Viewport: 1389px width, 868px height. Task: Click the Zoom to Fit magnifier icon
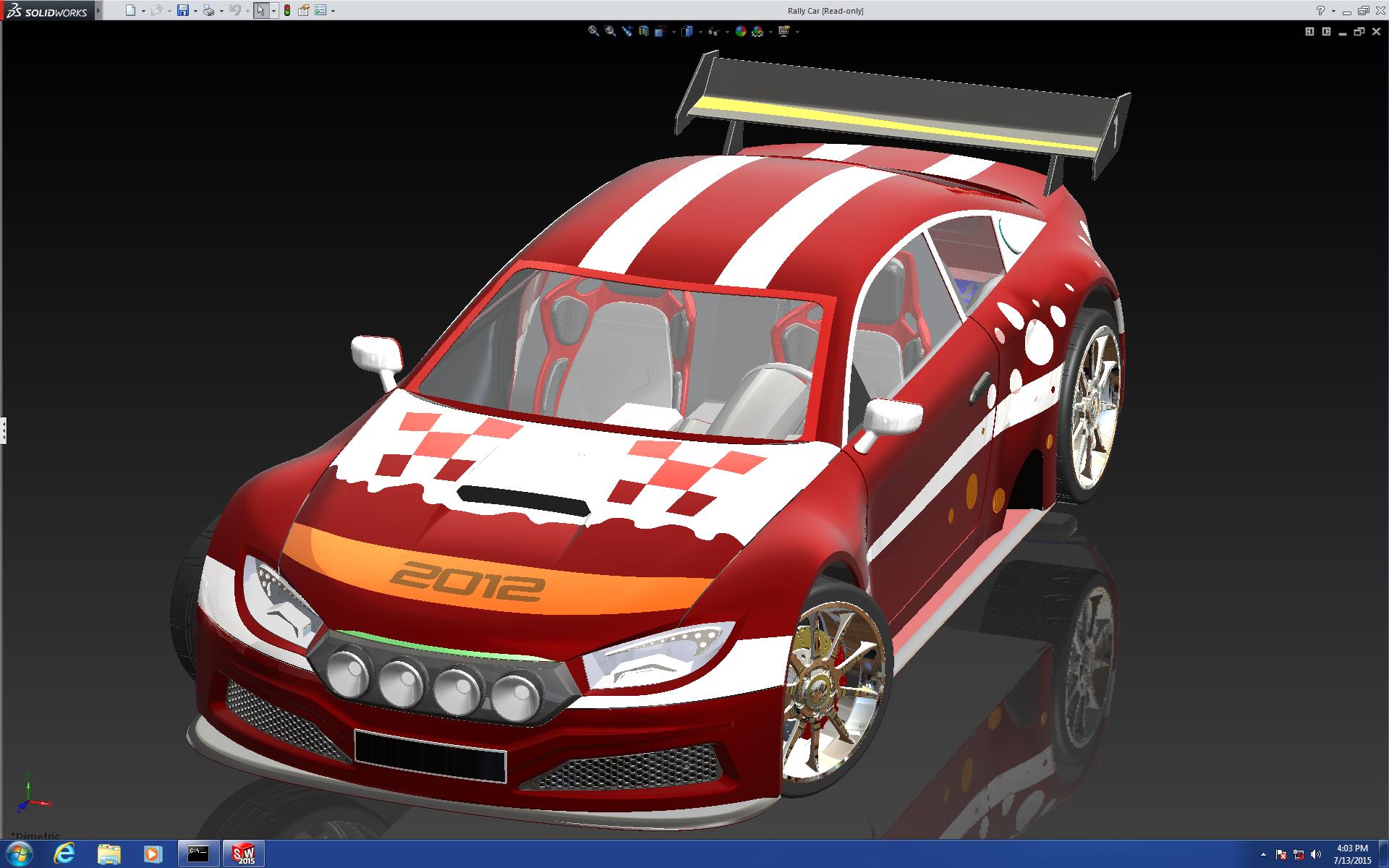(x=593, y=31)
